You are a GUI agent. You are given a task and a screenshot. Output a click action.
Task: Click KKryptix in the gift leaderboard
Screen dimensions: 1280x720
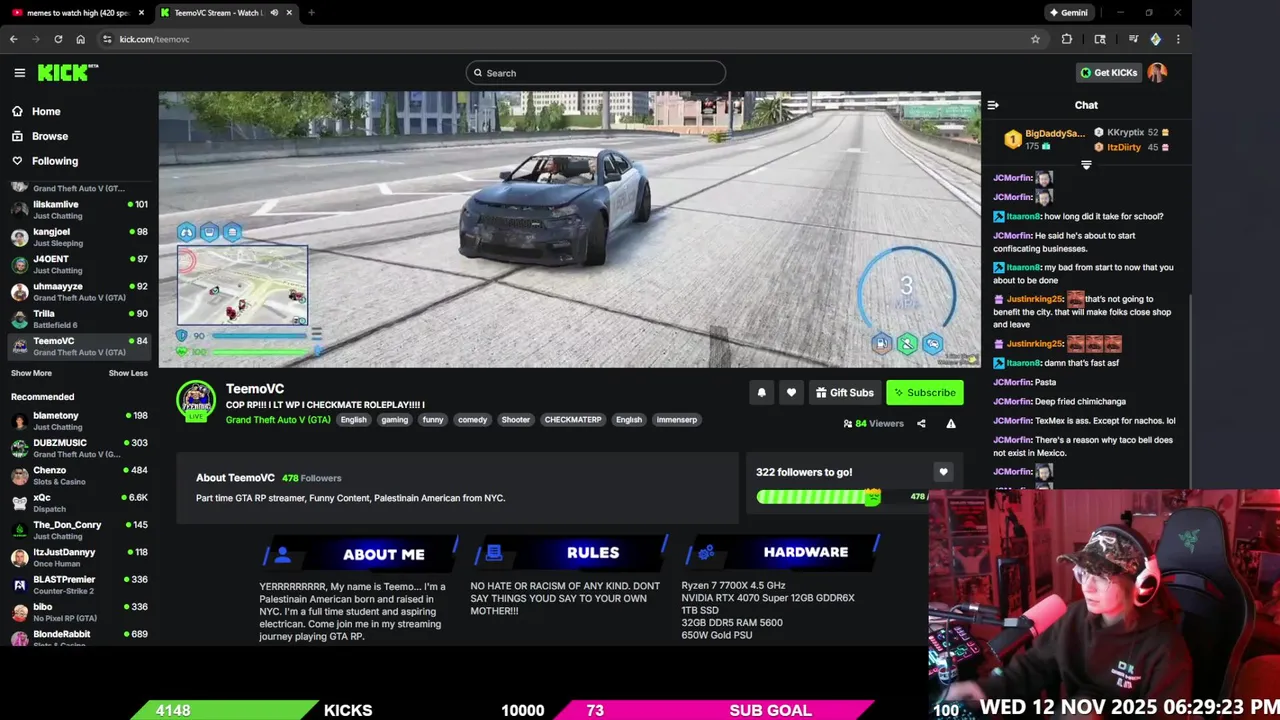[x=1125, y=132]
